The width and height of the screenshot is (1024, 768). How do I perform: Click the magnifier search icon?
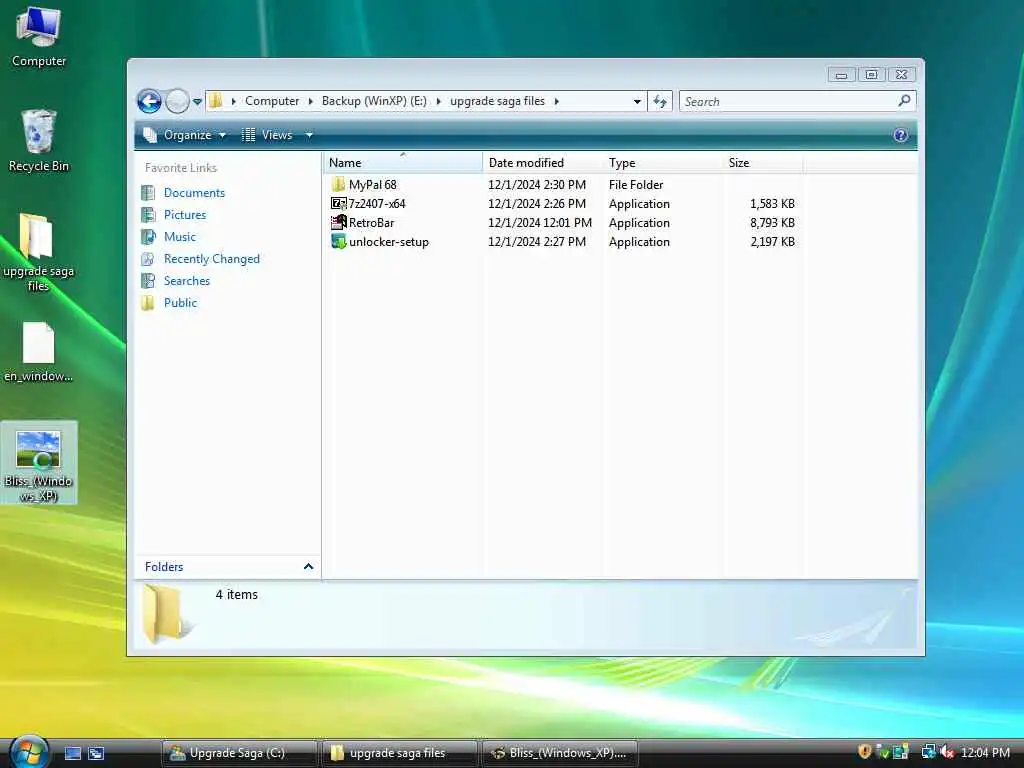[904, 101]
